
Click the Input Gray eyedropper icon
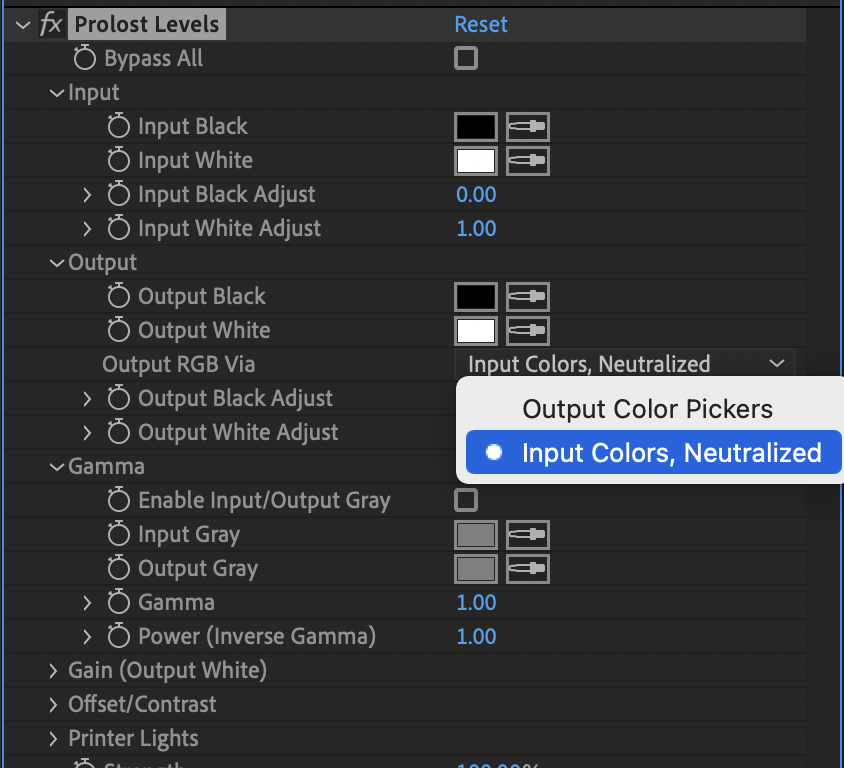click(x=528, y=535)
